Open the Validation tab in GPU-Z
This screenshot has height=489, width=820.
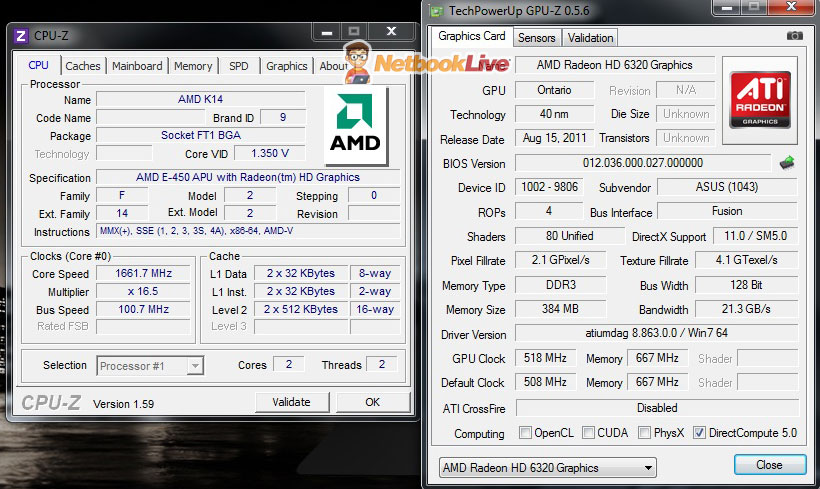tap(590, 38)
